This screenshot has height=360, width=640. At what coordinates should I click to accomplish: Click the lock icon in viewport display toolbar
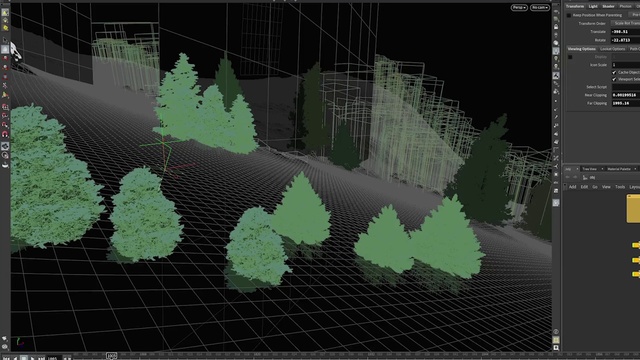click(556, 27)
